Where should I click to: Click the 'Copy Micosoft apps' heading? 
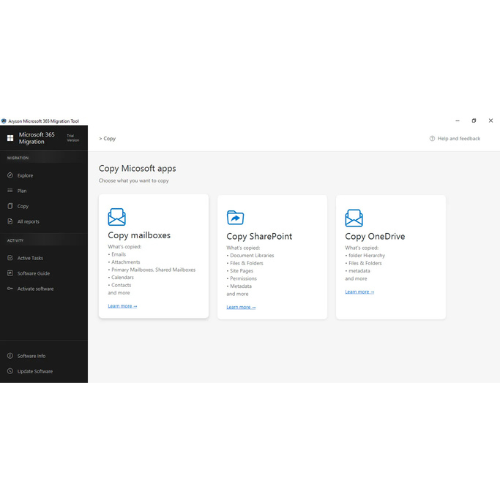137,168
